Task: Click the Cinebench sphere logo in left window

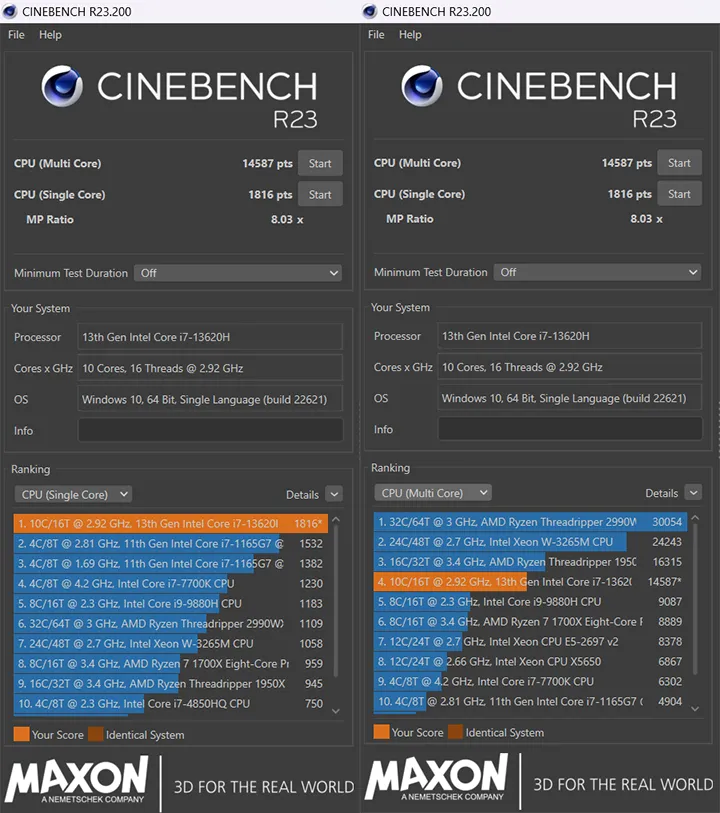Action: (x=62, y=88)
